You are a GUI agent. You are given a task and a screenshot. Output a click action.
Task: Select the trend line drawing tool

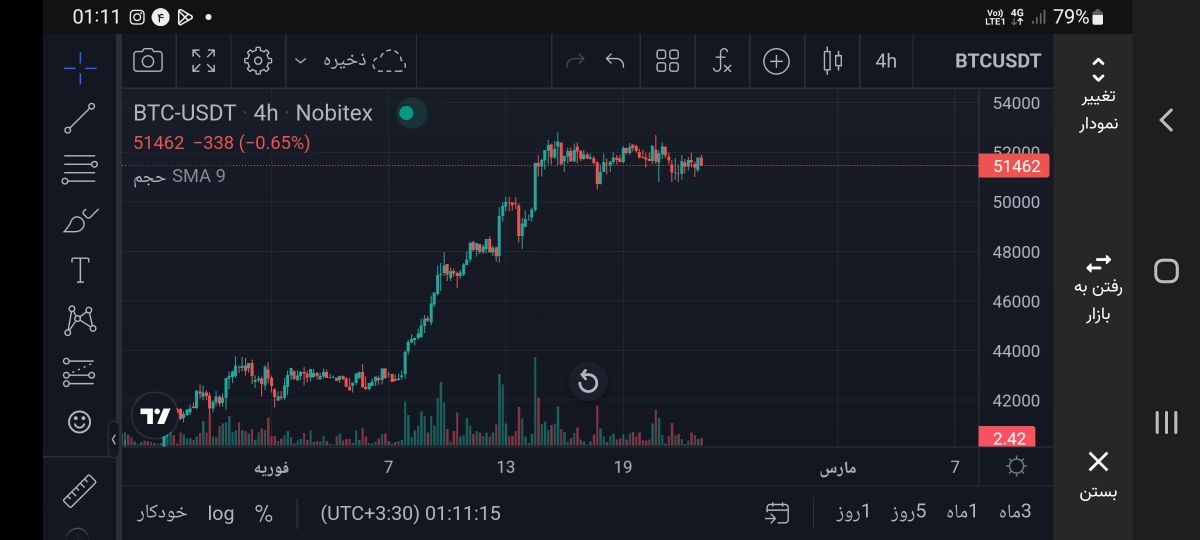[x=80, y=118]
